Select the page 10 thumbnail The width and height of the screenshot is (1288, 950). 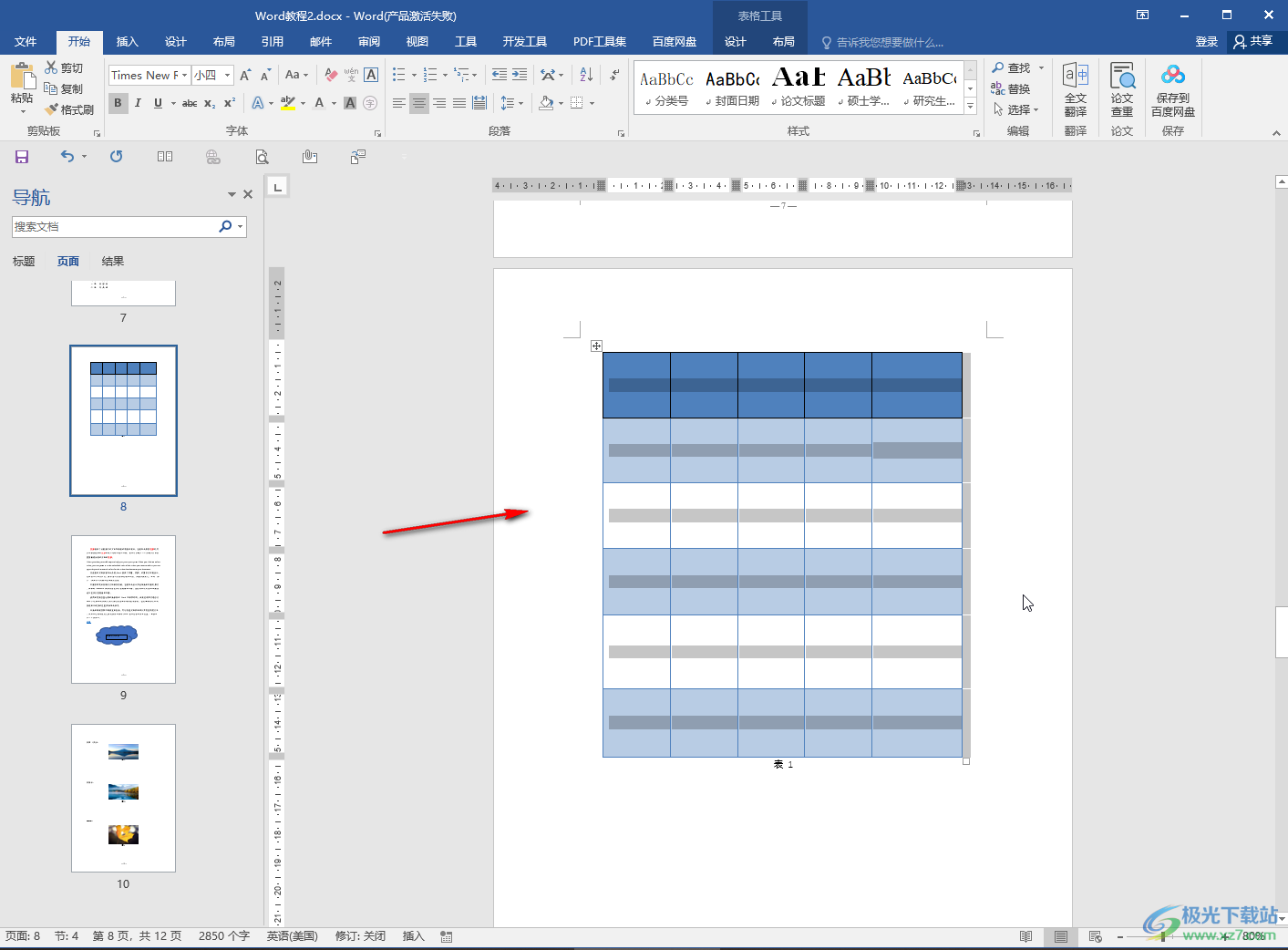[123, 798]
